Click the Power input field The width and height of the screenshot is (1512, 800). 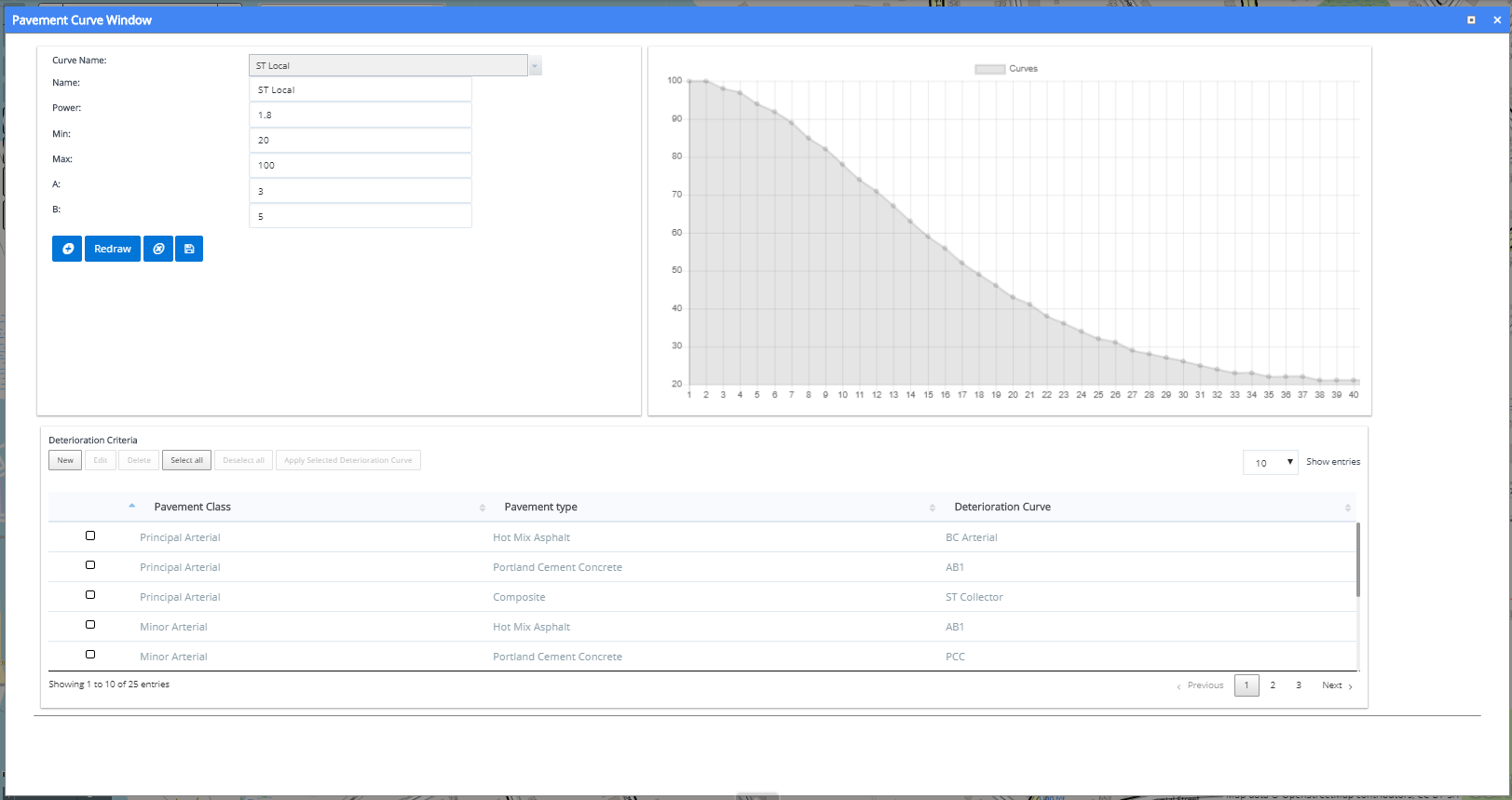[x=360, y=115]
